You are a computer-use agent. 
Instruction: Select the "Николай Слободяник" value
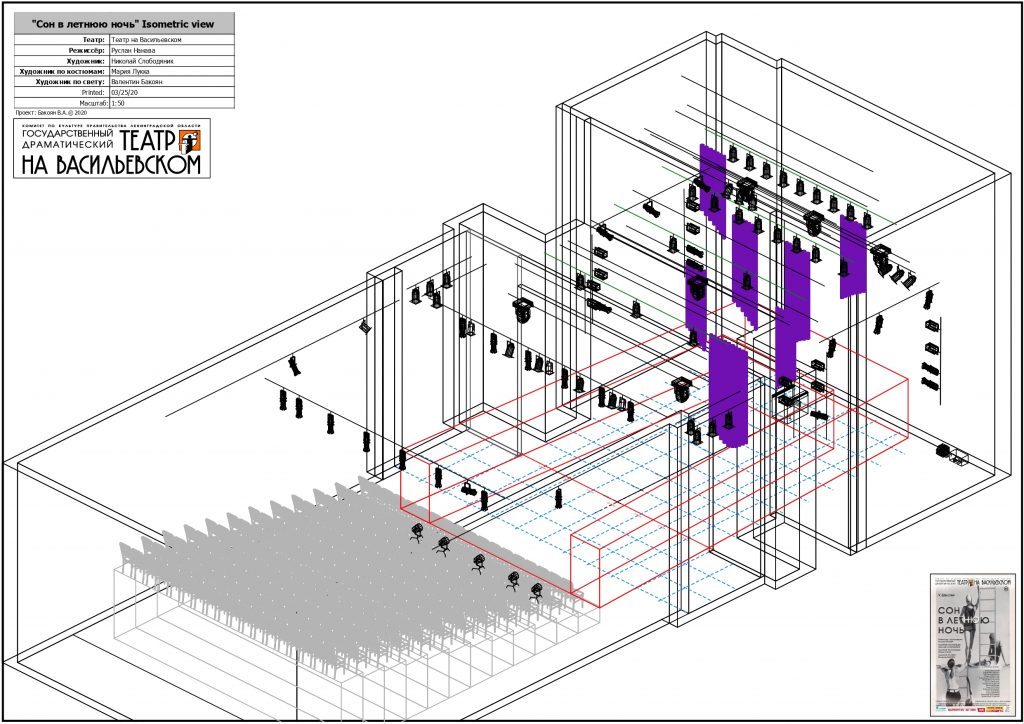[x=142, y=61]
